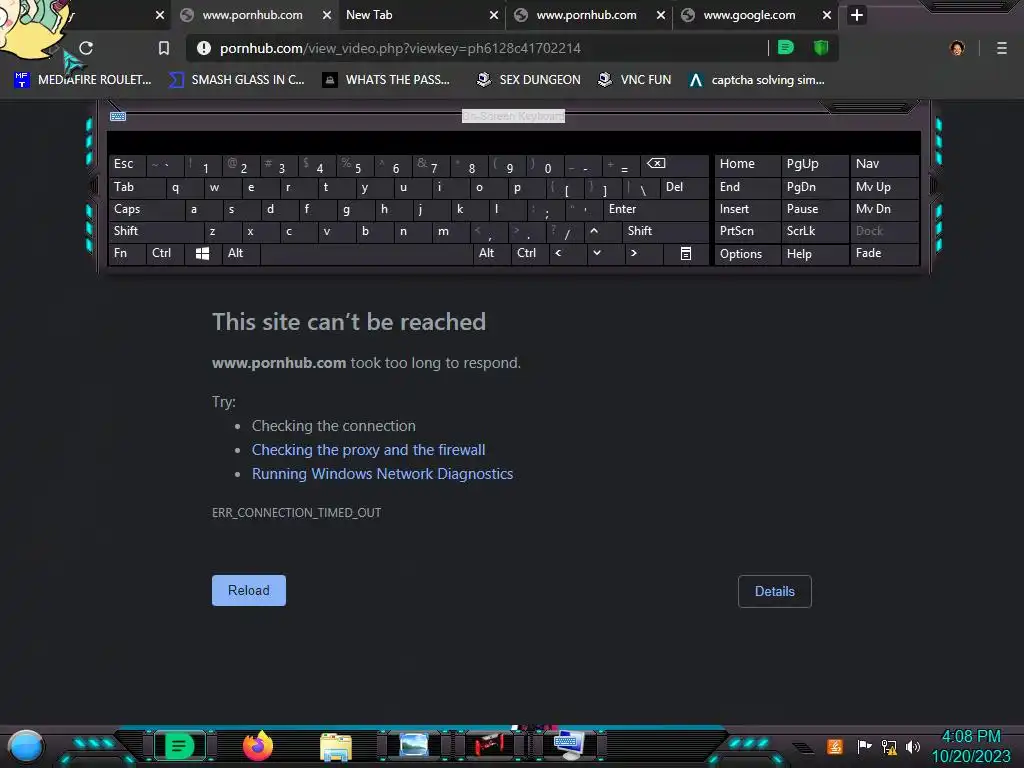Close the New Tab tab

click(x=494, y=15)
